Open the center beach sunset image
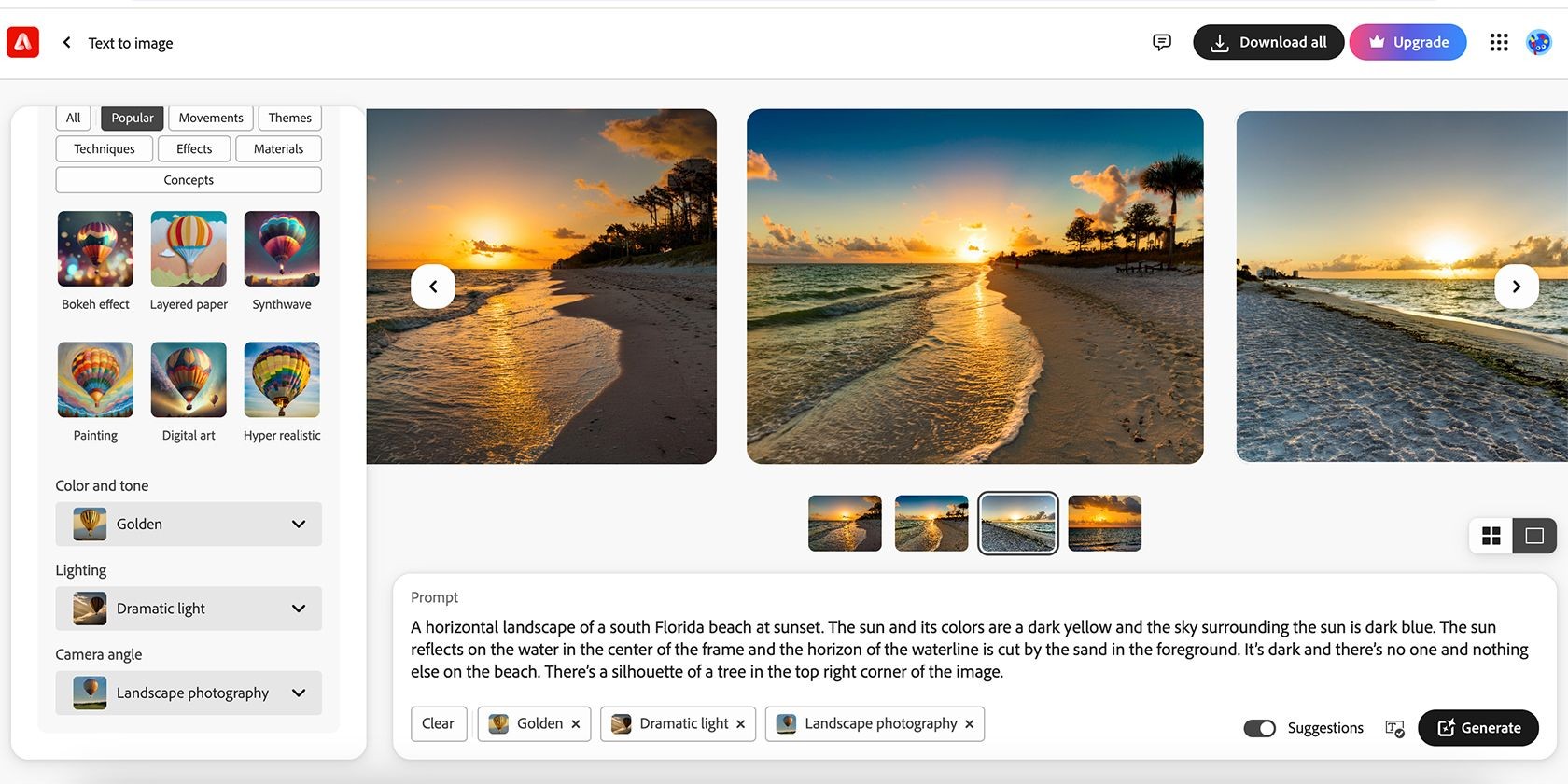 (975, 287)
